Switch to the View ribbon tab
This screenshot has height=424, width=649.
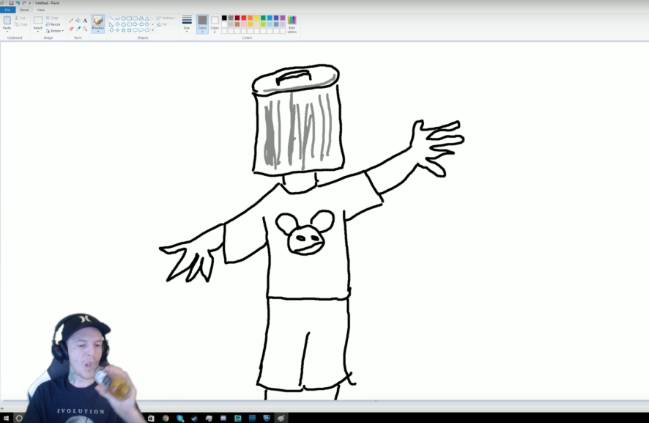pyautogui.click(x=41, y=10)
